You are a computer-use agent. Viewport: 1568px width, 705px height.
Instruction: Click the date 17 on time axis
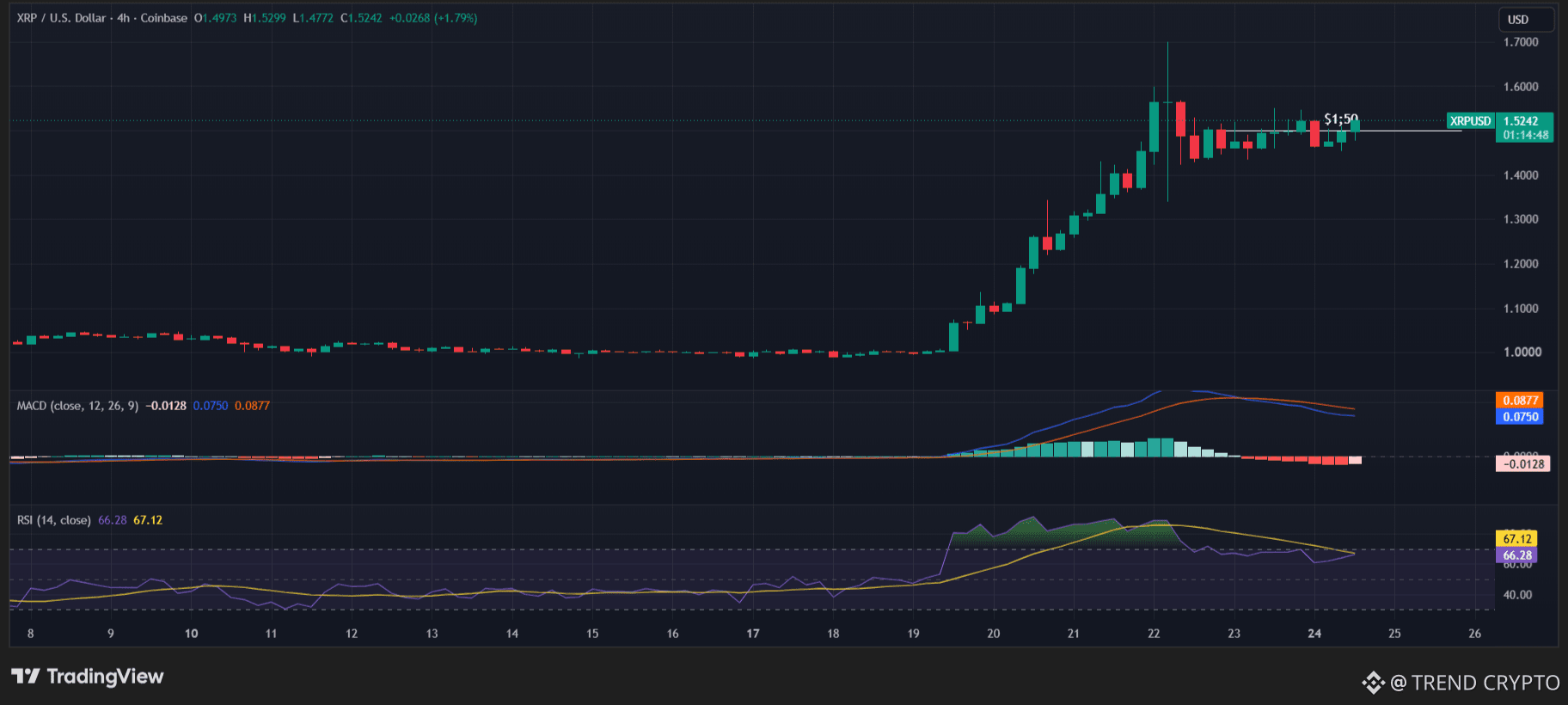(753, 634)
